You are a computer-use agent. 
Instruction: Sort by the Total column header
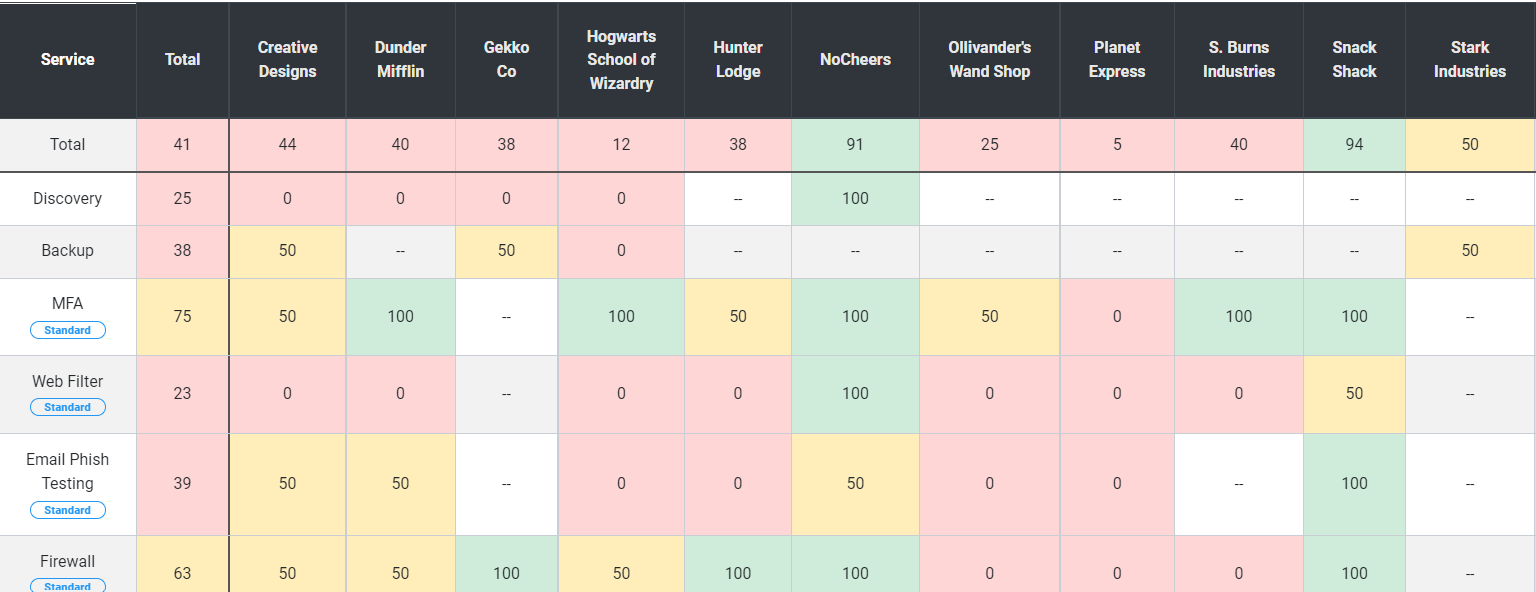pyautogui.click(x=182, y=60)
